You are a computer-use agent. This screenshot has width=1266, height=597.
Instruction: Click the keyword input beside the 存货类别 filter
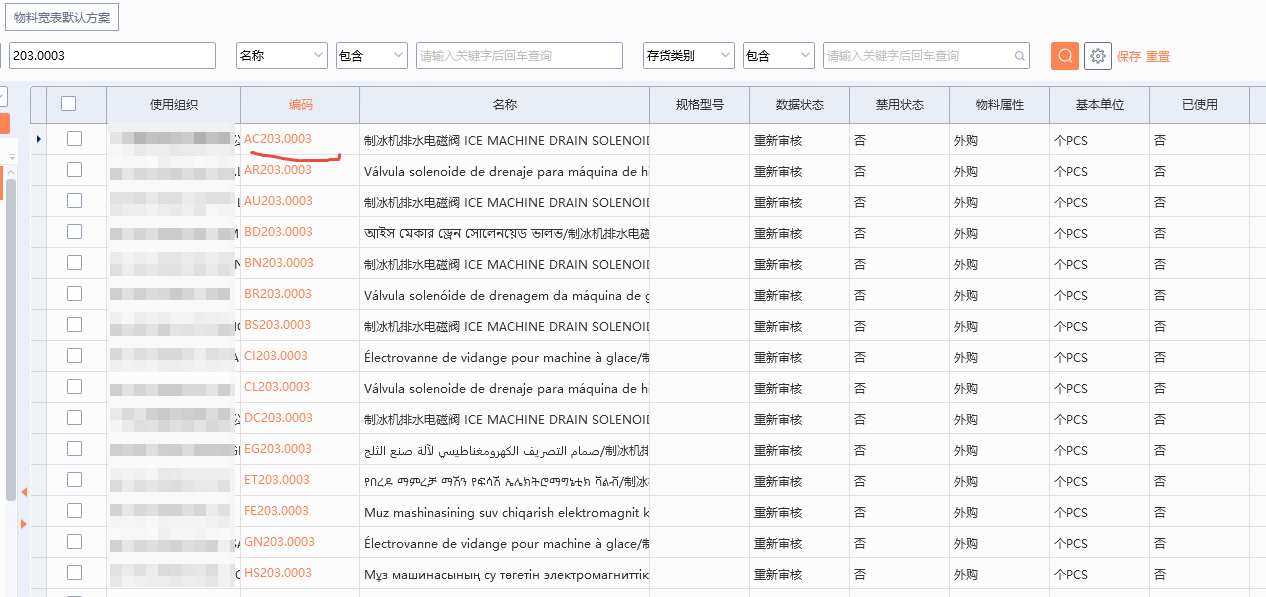pyautogui.click(x=926, y=56)
